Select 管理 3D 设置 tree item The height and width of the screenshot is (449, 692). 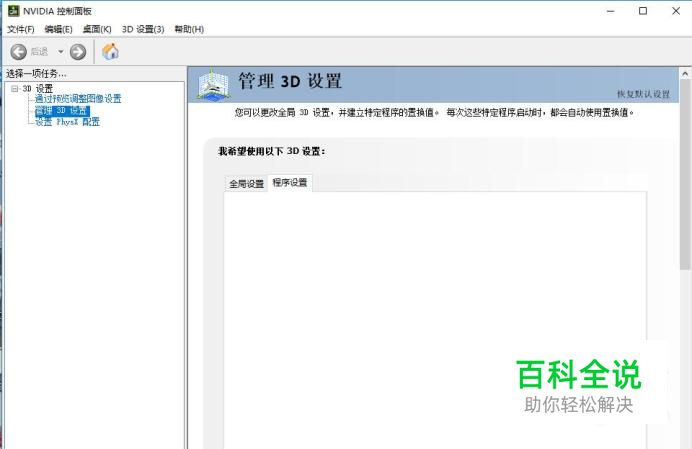pyautogui.click(x=62, y=110)
